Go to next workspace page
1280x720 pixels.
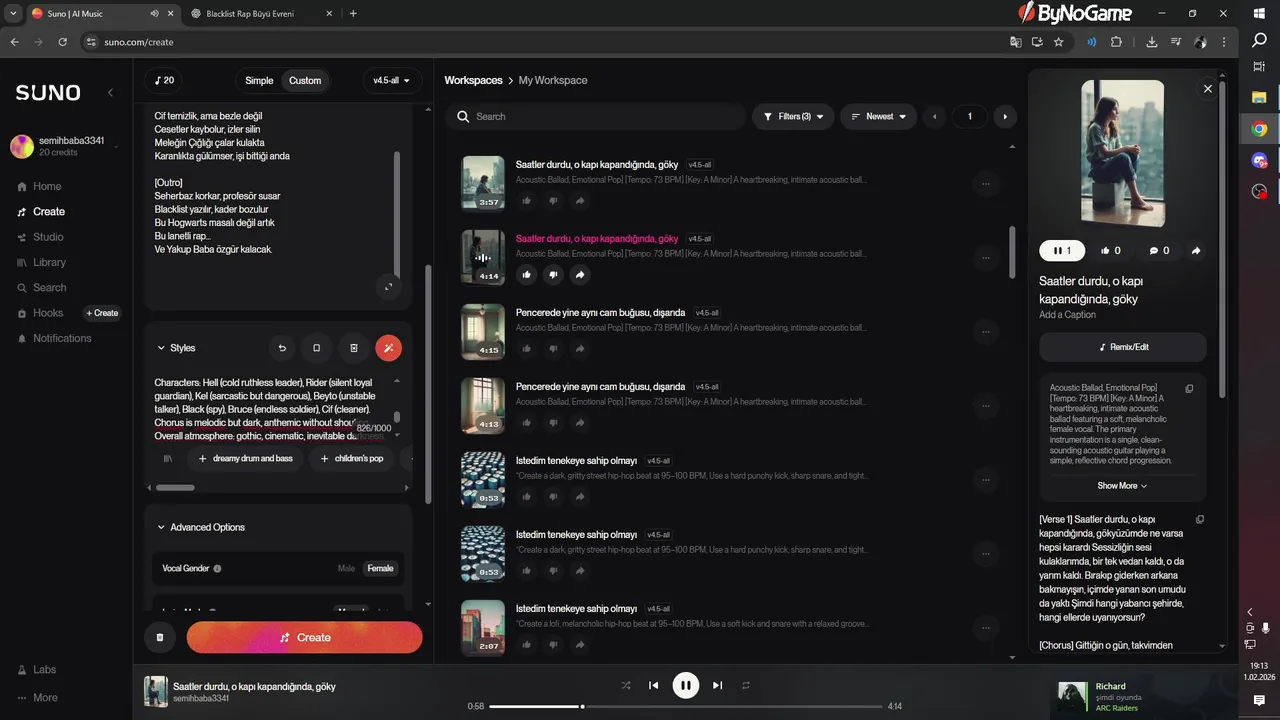[1004, 117]
